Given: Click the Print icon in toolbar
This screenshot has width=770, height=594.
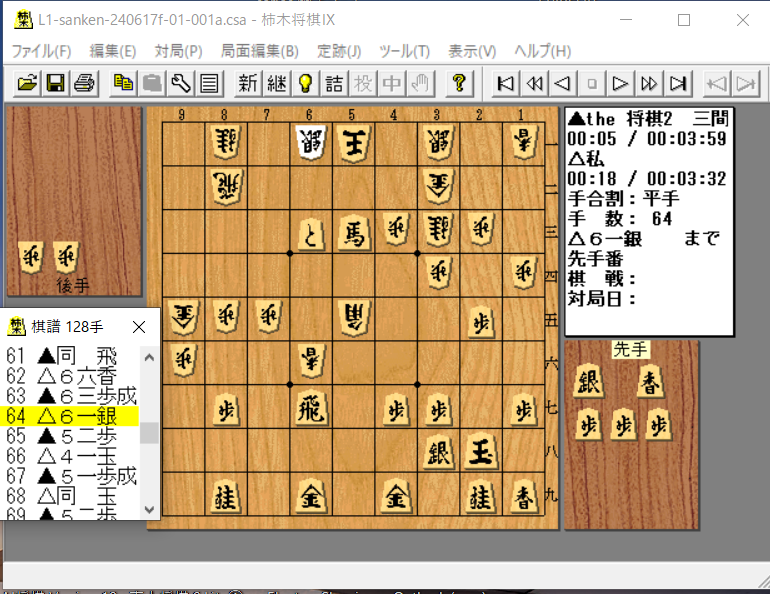Looking at the screenshot, I should 84,83.
